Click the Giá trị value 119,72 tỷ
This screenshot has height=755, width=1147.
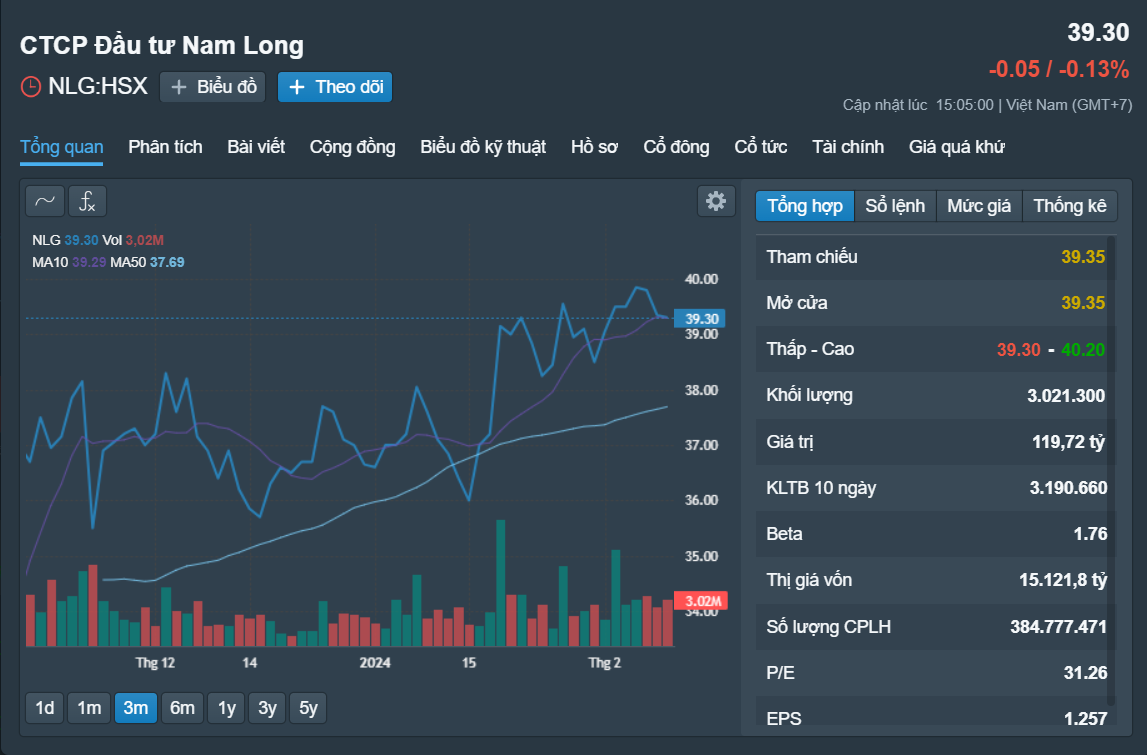pyautogui.click(x=1069, y=442)
